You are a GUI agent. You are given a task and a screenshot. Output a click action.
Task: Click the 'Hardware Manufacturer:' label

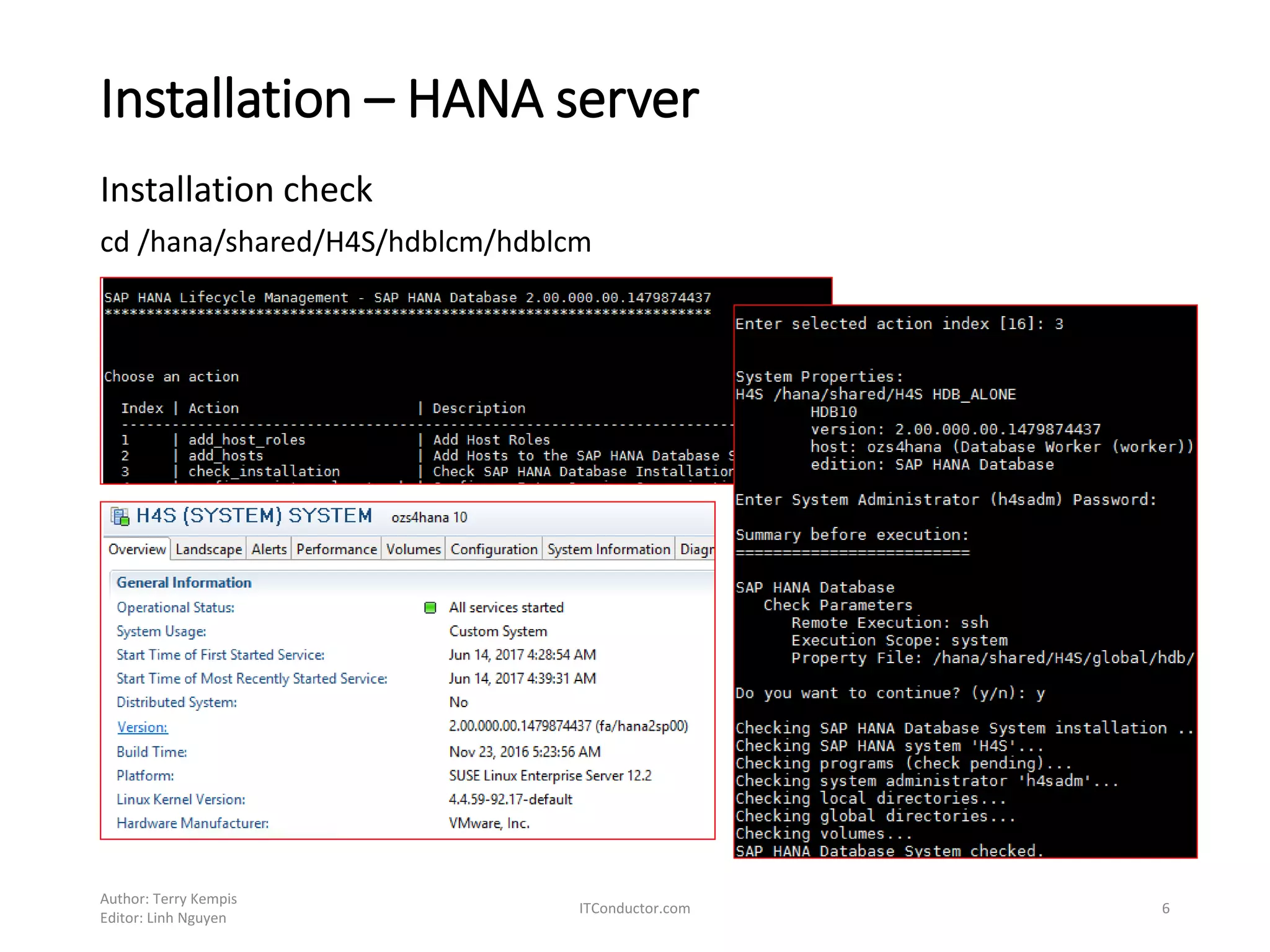coord(192,823)
